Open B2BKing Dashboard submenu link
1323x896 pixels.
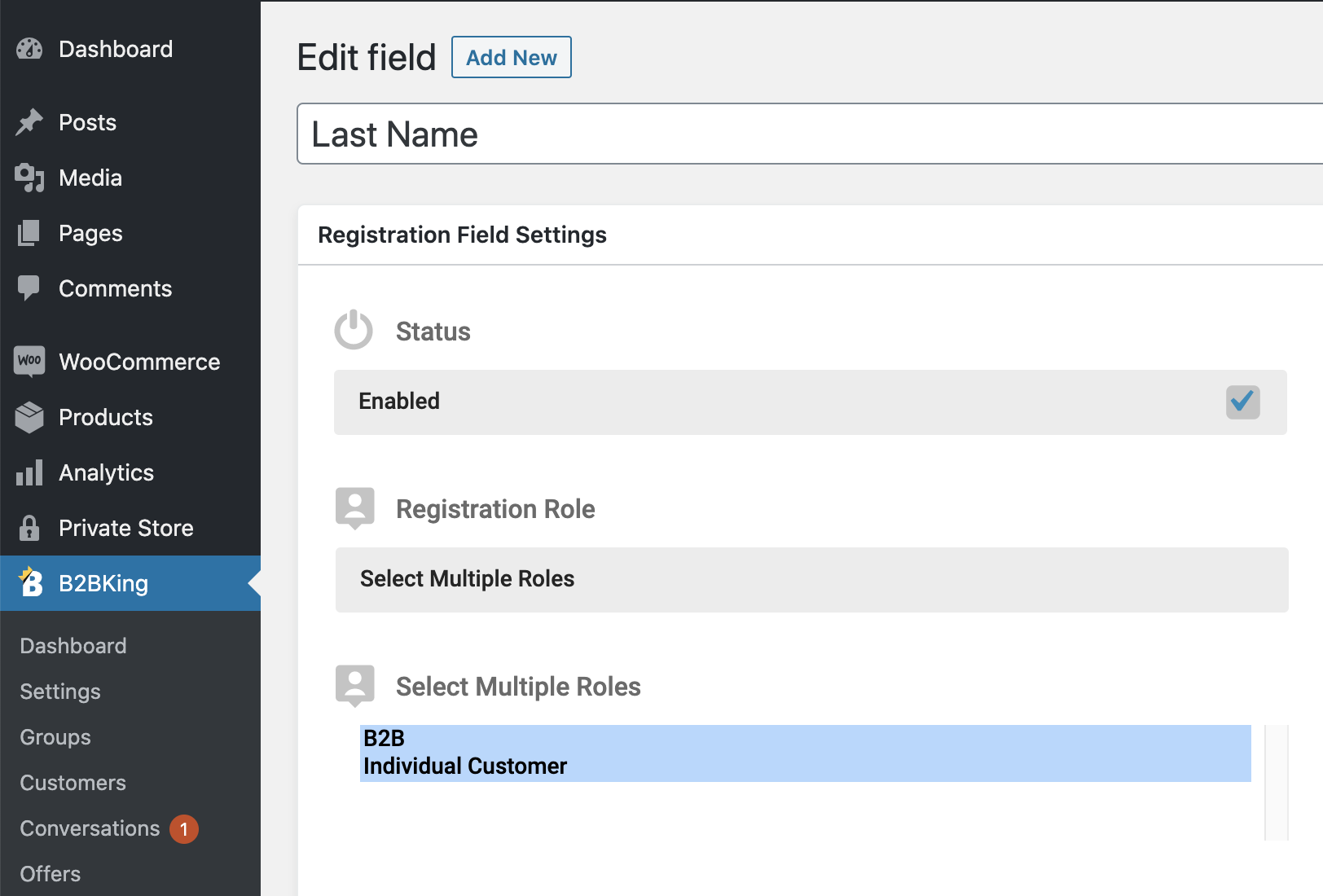coord(73,646)
